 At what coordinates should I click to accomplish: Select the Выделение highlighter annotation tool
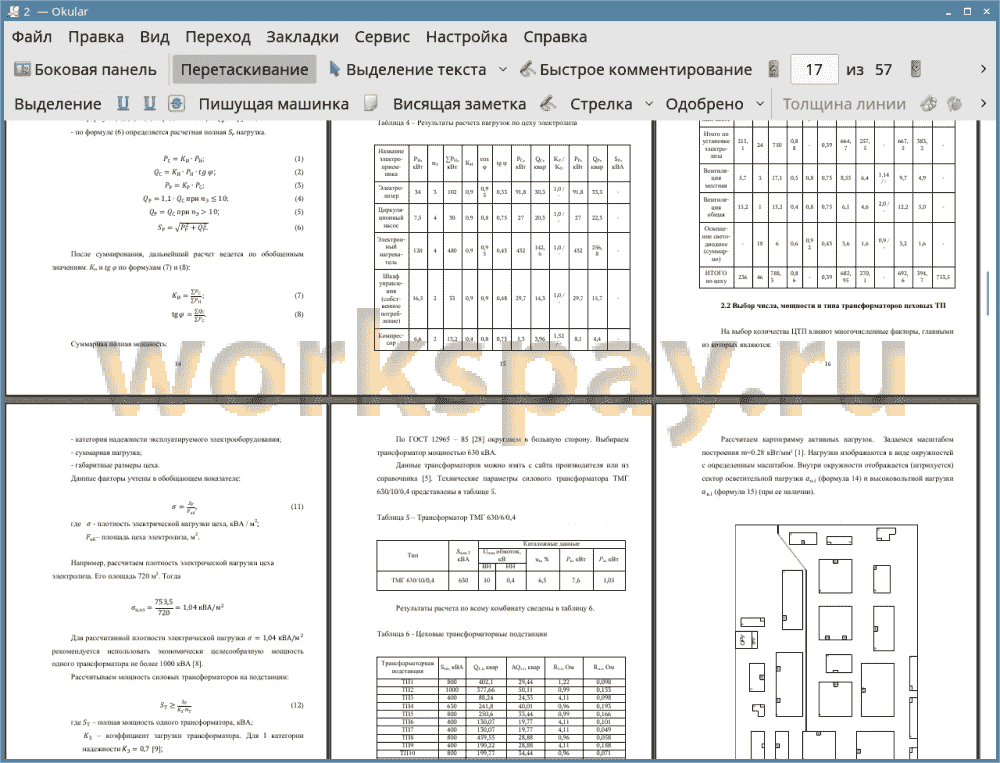coord(57,104)
